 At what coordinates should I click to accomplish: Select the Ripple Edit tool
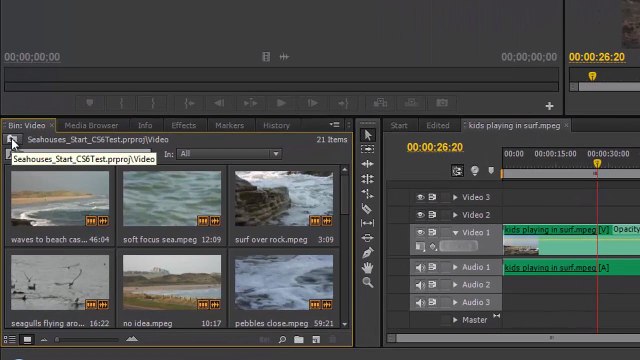coord(367,164)
